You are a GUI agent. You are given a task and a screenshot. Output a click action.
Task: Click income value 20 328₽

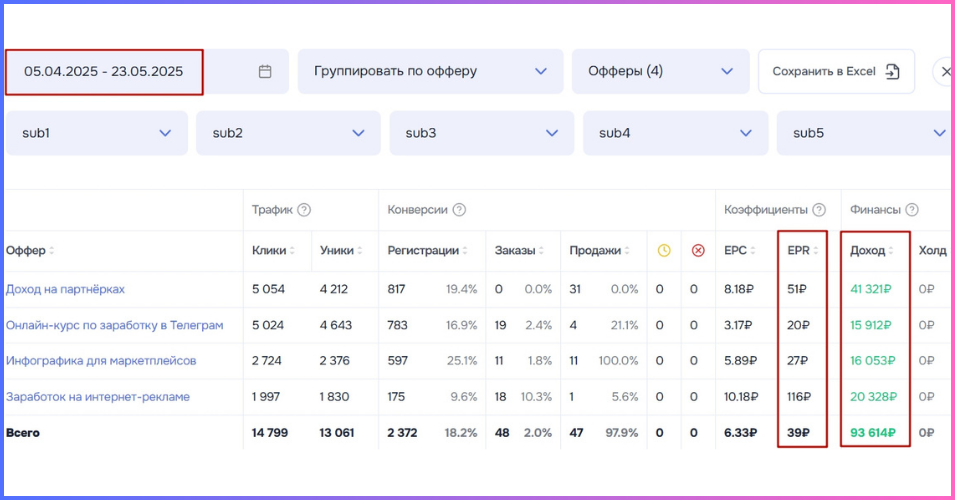coord(873,396)
